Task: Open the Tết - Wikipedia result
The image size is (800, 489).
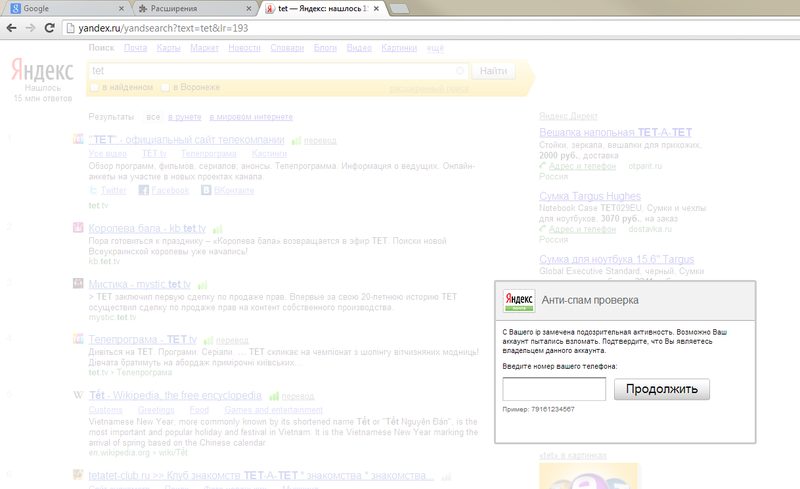Action: (x=175, y=395)
